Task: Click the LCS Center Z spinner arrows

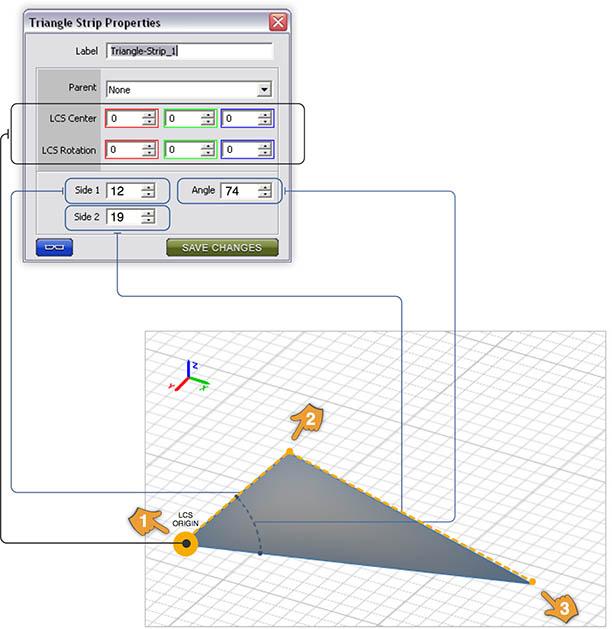Action: pos(265,118)
